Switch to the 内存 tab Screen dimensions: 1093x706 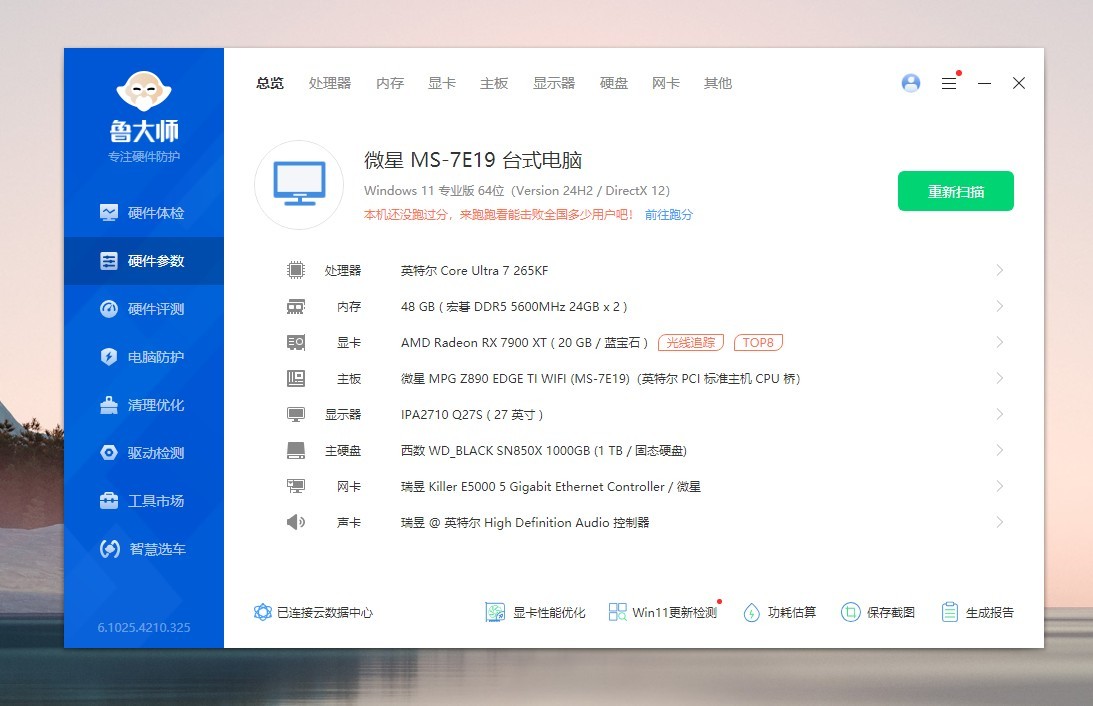click(x=390, y=84)
